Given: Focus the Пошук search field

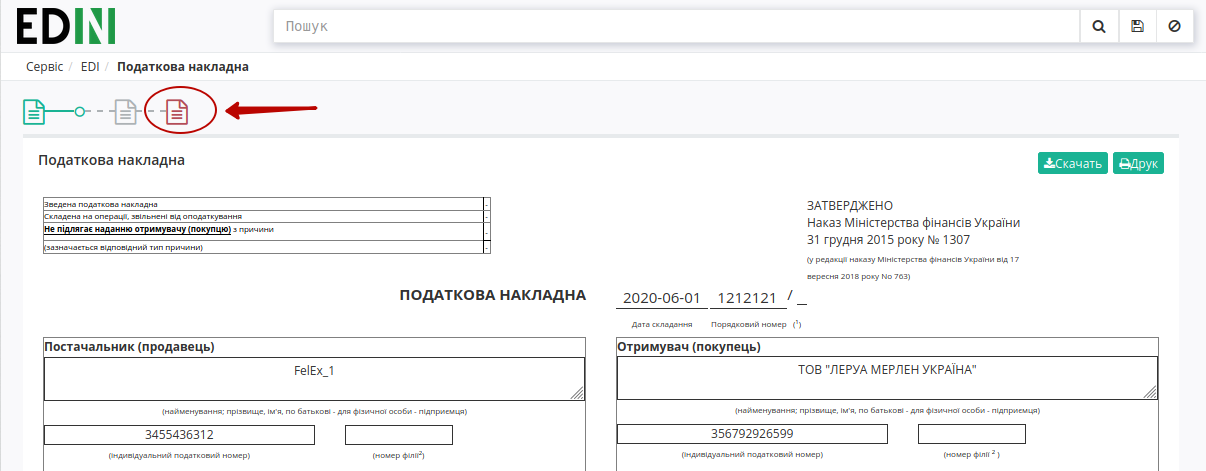Looking at the screenshot, I should [676, 27].
